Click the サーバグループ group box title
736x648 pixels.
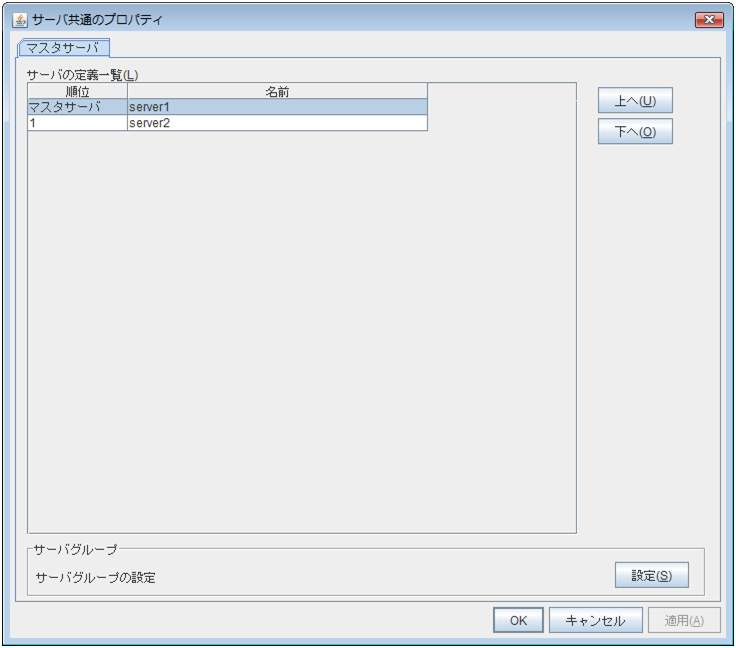point(76,549)
